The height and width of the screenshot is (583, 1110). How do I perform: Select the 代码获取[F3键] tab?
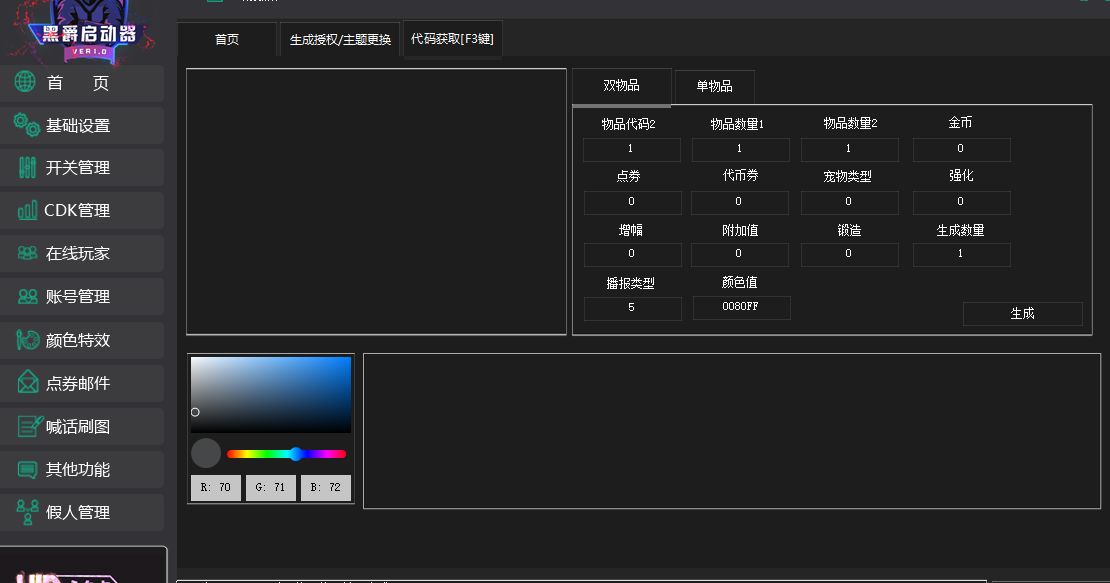[452, 40]
